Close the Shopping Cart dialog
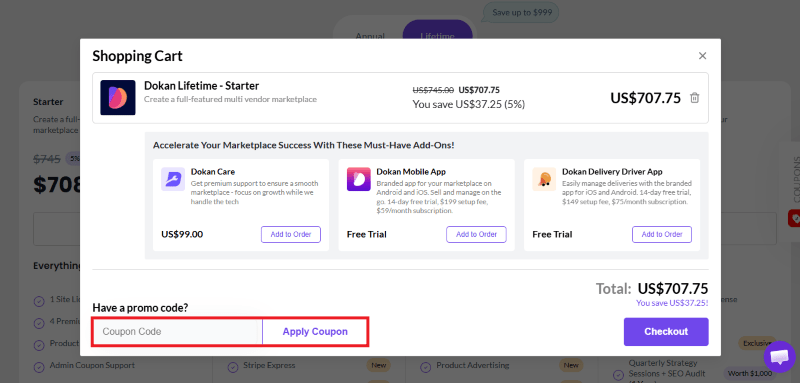This screenshot has height=383, width=800. (702, 56)
